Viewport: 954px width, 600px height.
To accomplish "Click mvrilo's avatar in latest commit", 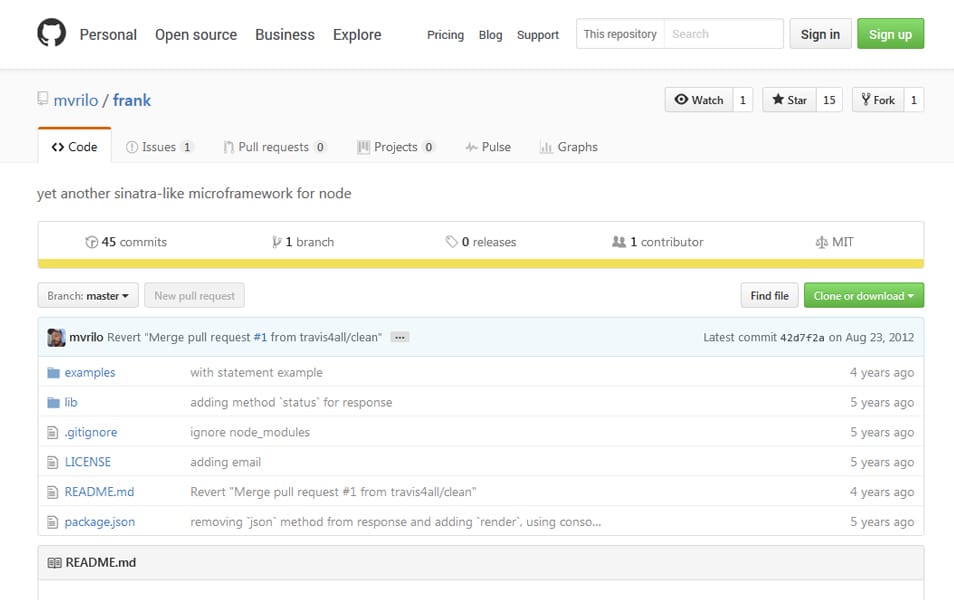I will (56, 337).
